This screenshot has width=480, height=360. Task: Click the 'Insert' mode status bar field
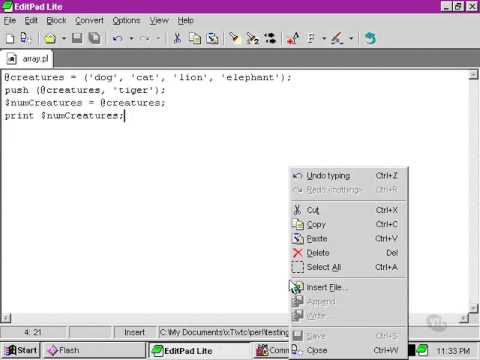(x=135, y=332)
